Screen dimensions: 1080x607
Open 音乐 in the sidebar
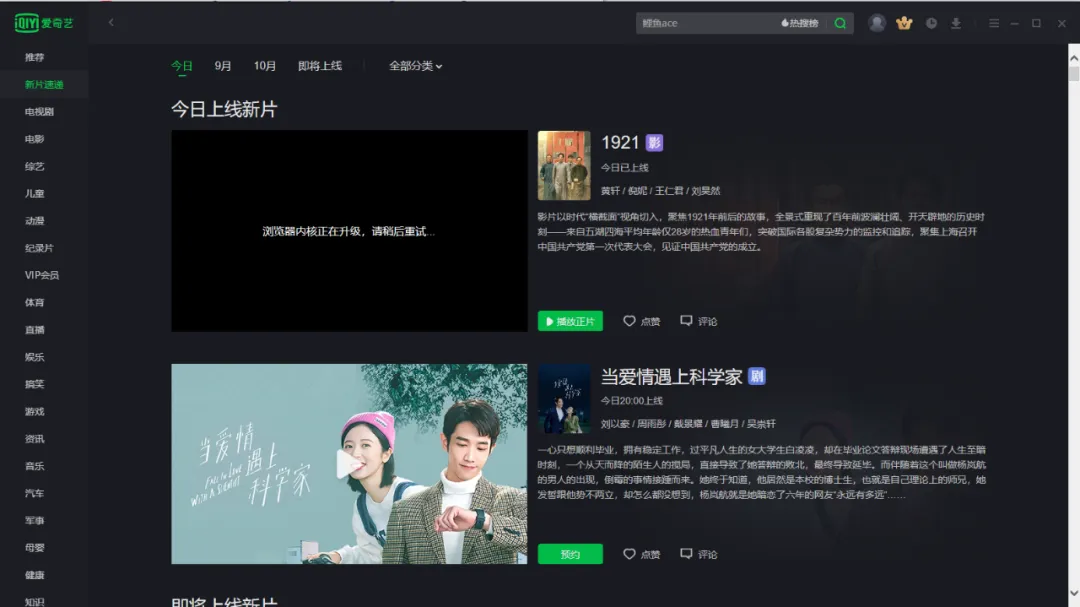[34, 466]
